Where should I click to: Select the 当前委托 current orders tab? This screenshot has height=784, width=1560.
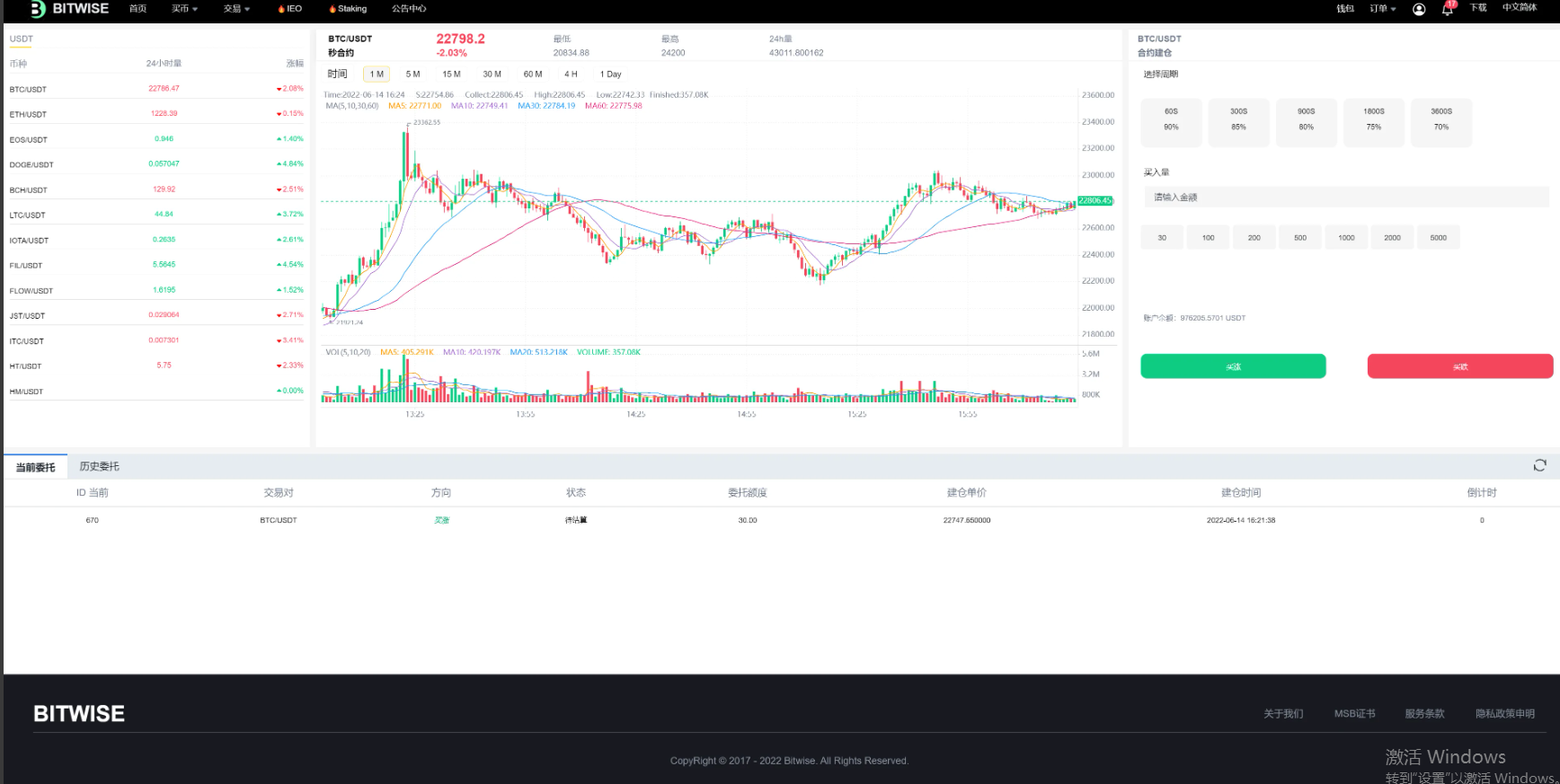click(x=35, y=467)
